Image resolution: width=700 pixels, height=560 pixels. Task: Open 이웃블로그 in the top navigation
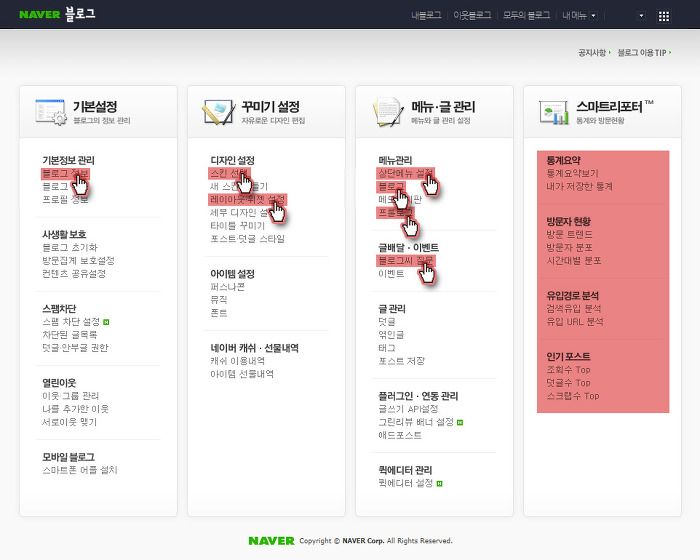coord(472,15)
